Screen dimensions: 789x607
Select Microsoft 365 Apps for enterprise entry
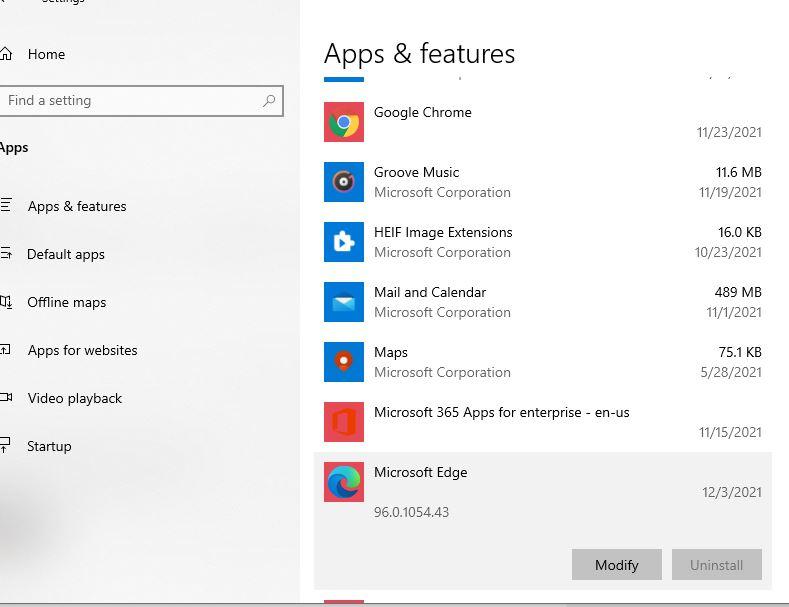point(502,412)
